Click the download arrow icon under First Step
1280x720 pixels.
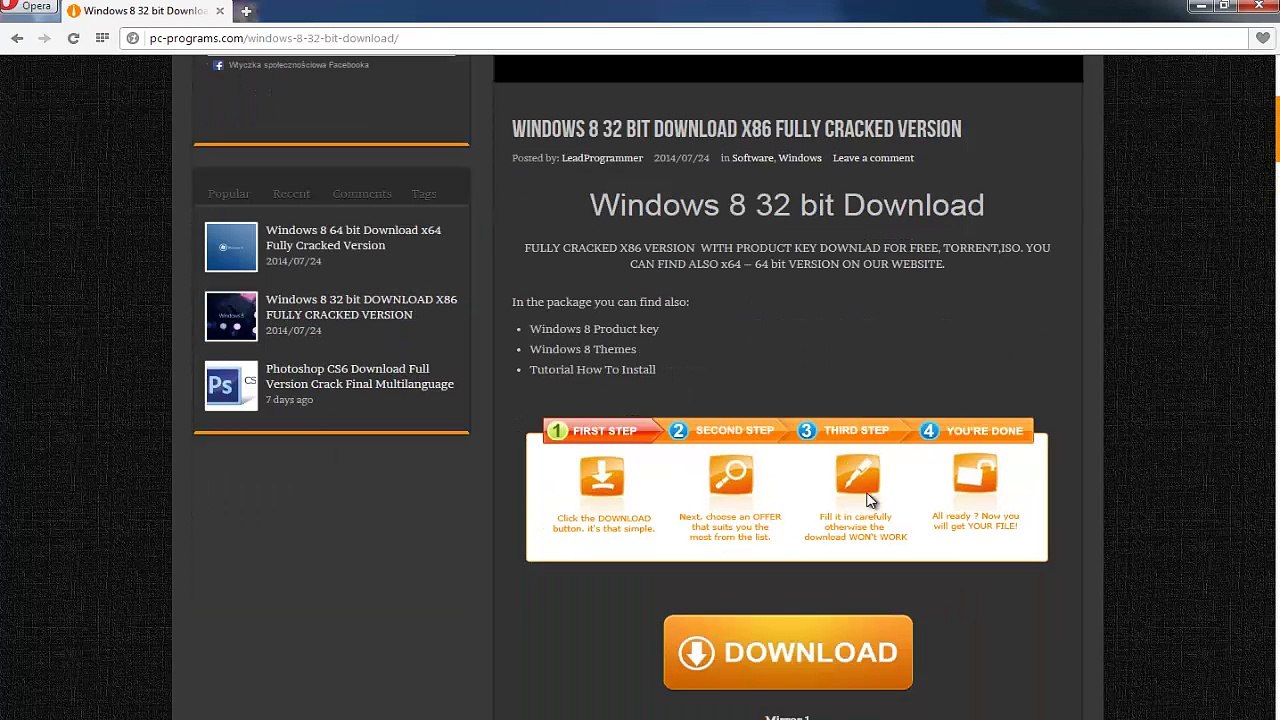pos(602,476)
